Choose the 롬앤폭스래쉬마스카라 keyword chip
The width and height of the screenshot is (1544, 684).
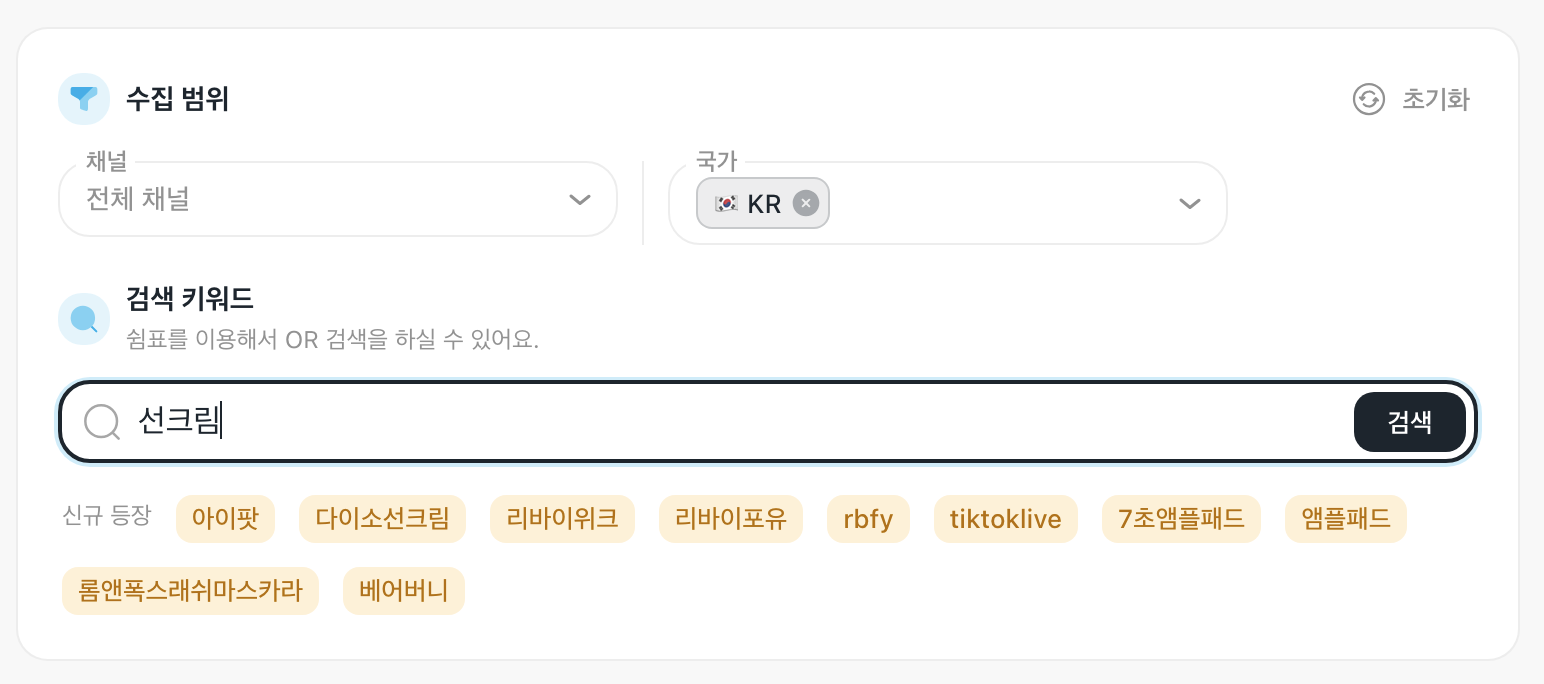[190, 591]
